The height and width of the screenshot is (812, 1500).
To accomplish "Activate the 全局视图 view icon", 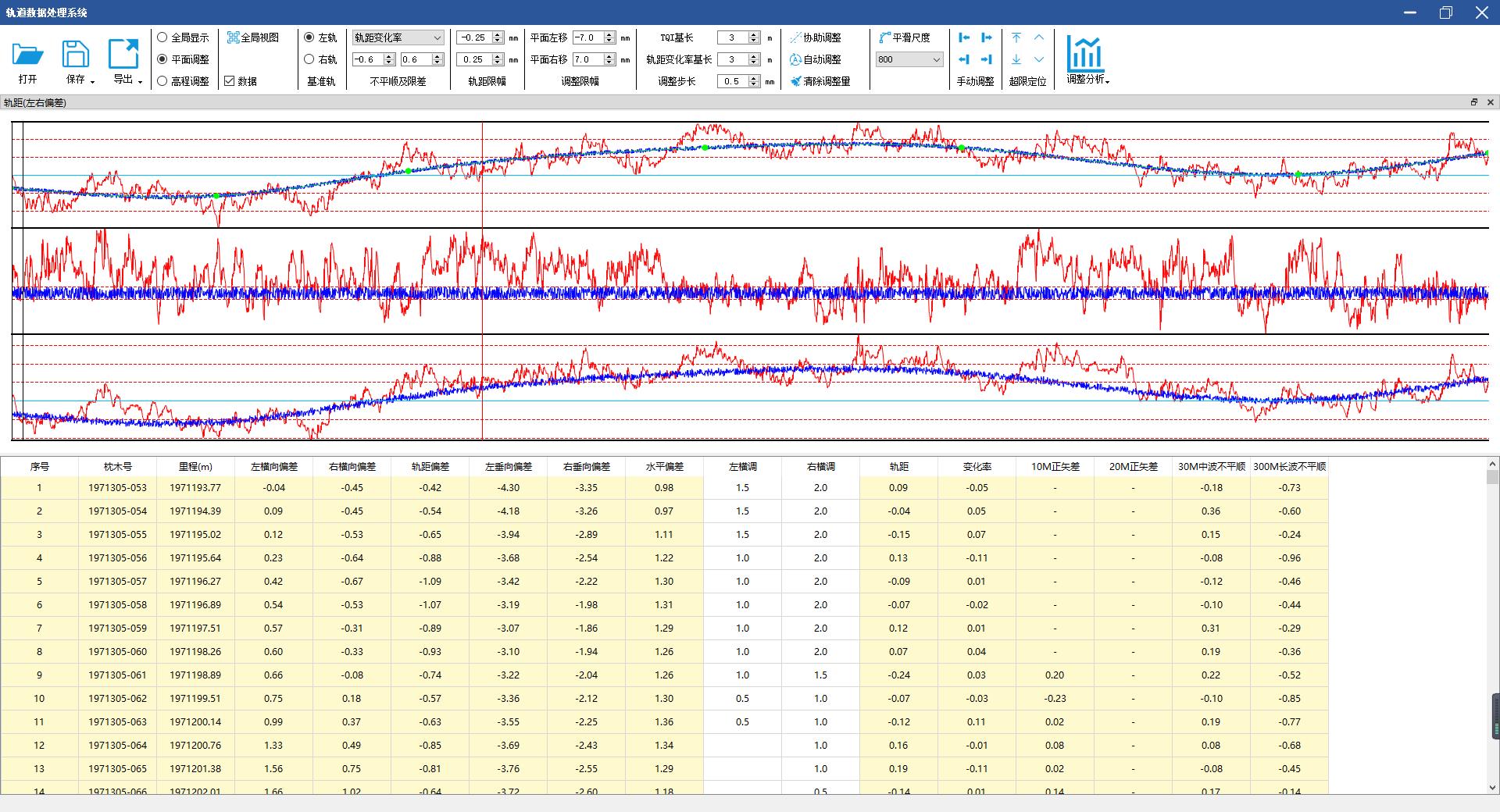I will tap(233, 37).
